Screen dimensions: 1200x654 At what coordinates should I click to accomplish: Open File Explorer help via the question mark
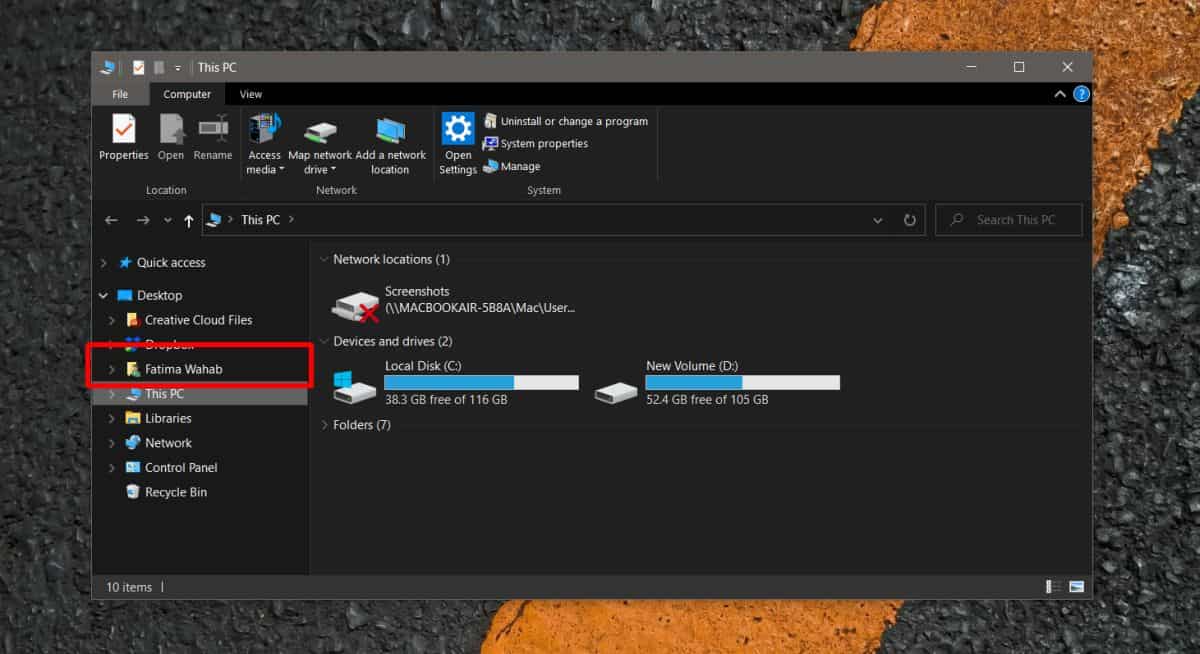coord(1081,93)
